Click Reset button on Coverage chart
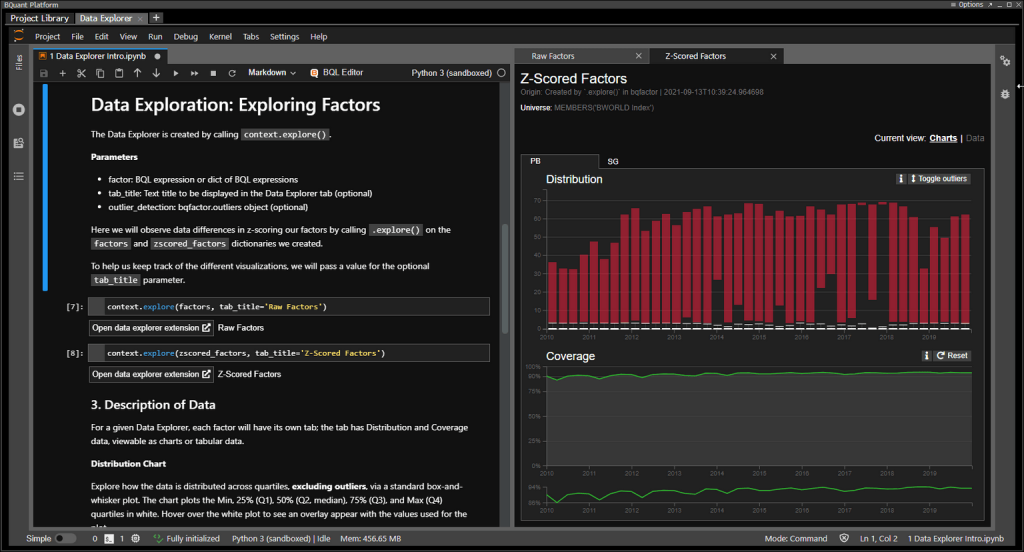The image size is (1024, 552). 952,356
